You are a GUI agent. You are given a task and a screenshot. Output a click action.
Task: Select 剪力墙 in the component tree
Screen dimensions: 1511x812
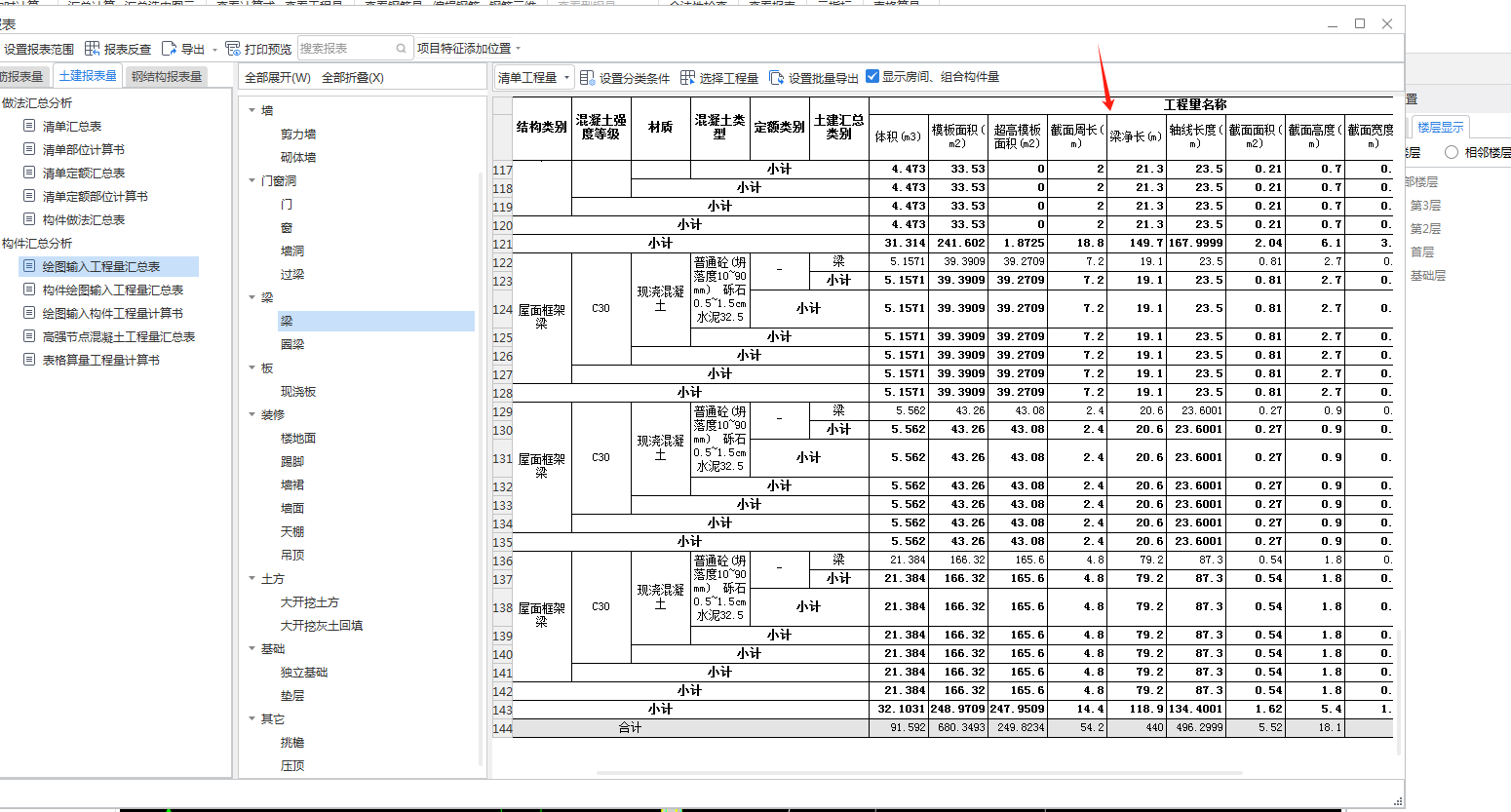(298, 135)
